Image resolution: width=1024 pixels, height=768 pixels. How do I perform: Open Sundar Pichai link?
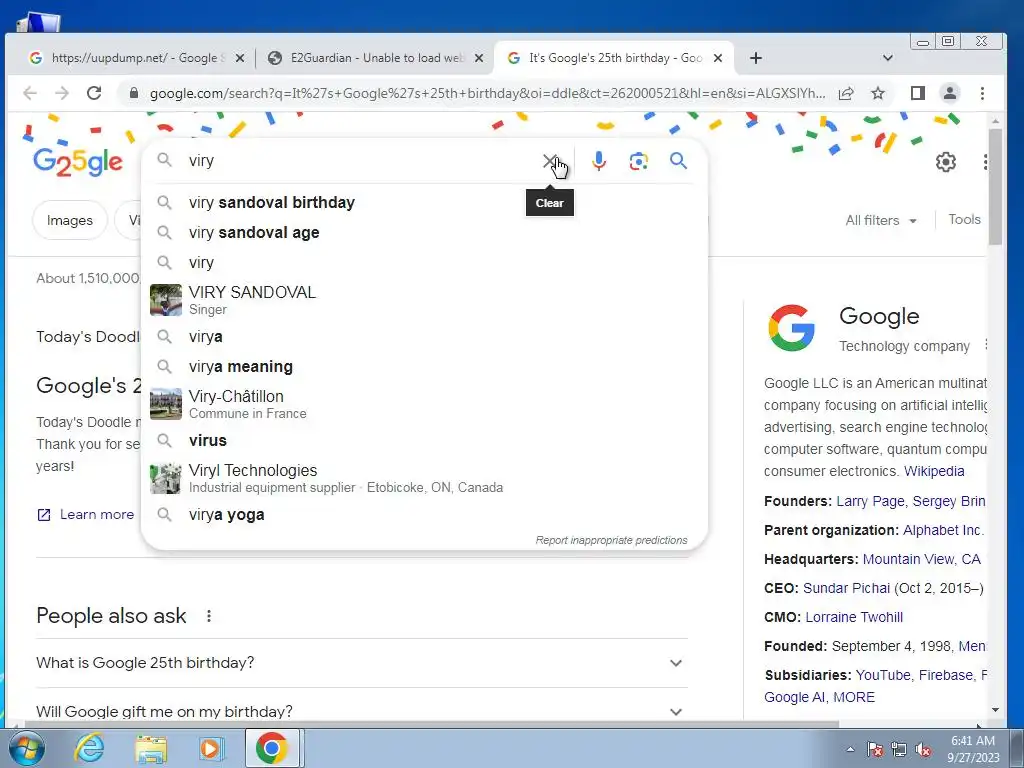846,588
